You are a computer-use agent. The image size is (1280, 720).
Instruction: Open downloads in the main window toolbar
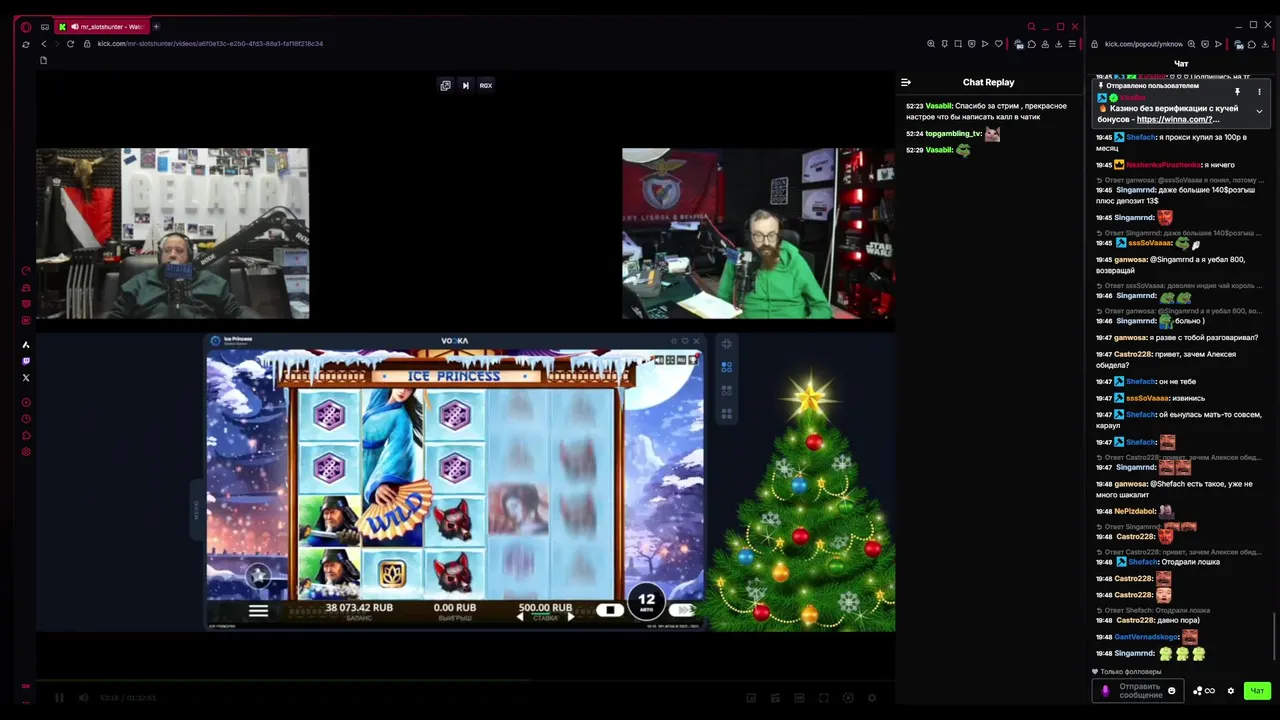[x=1059, y=44]
